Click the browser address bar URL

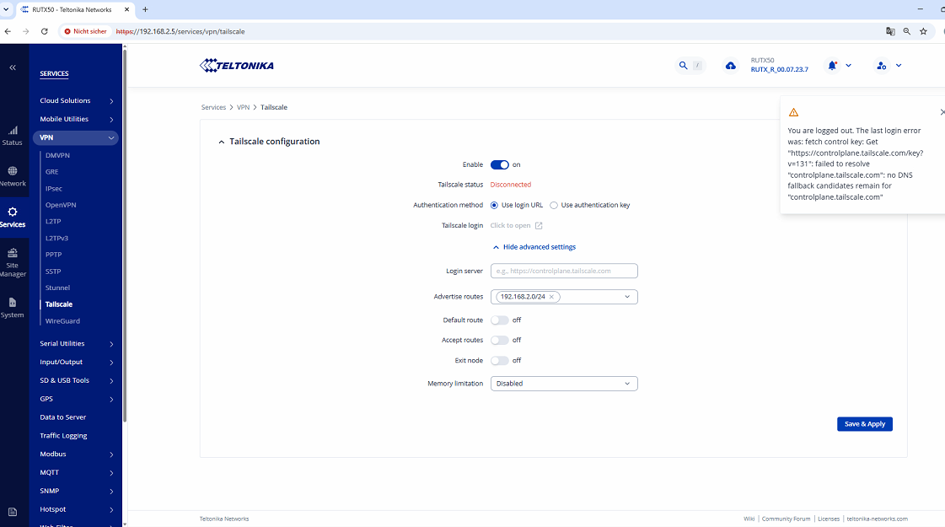pyautogui.click(x=180, y=31)
